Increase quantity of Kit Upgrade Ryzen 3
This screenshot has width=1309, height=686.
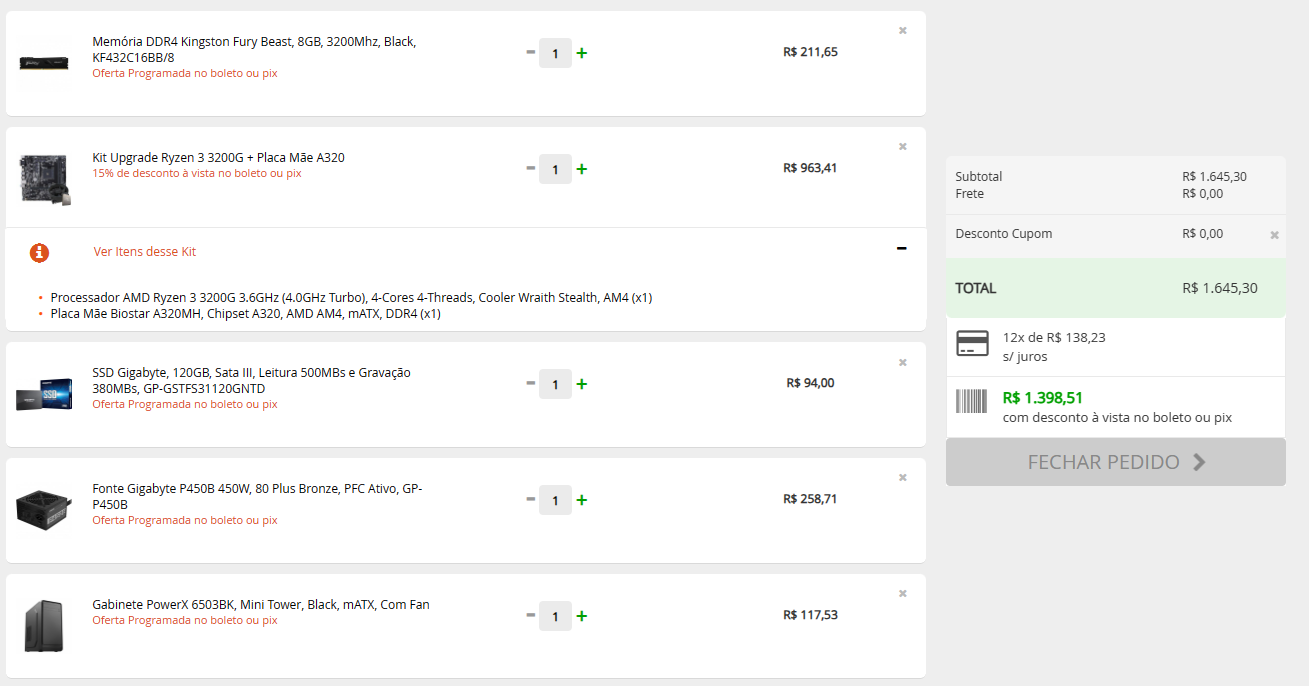tap(582, 169)
